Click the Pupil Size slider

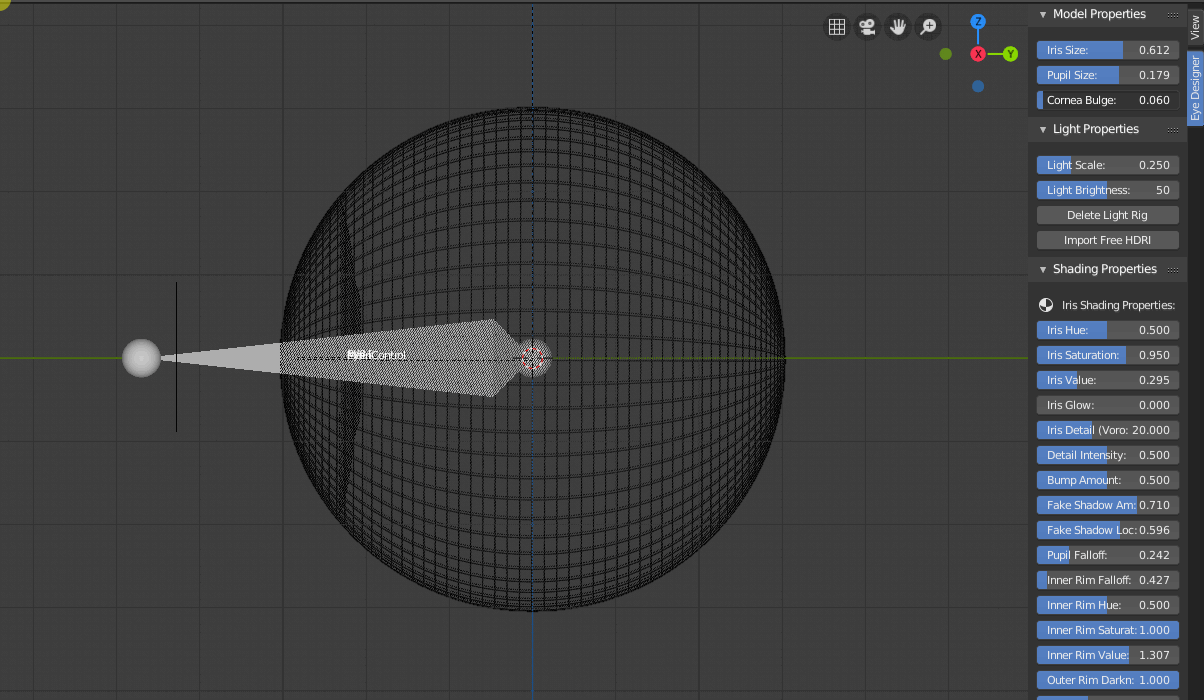point(1107,74)
